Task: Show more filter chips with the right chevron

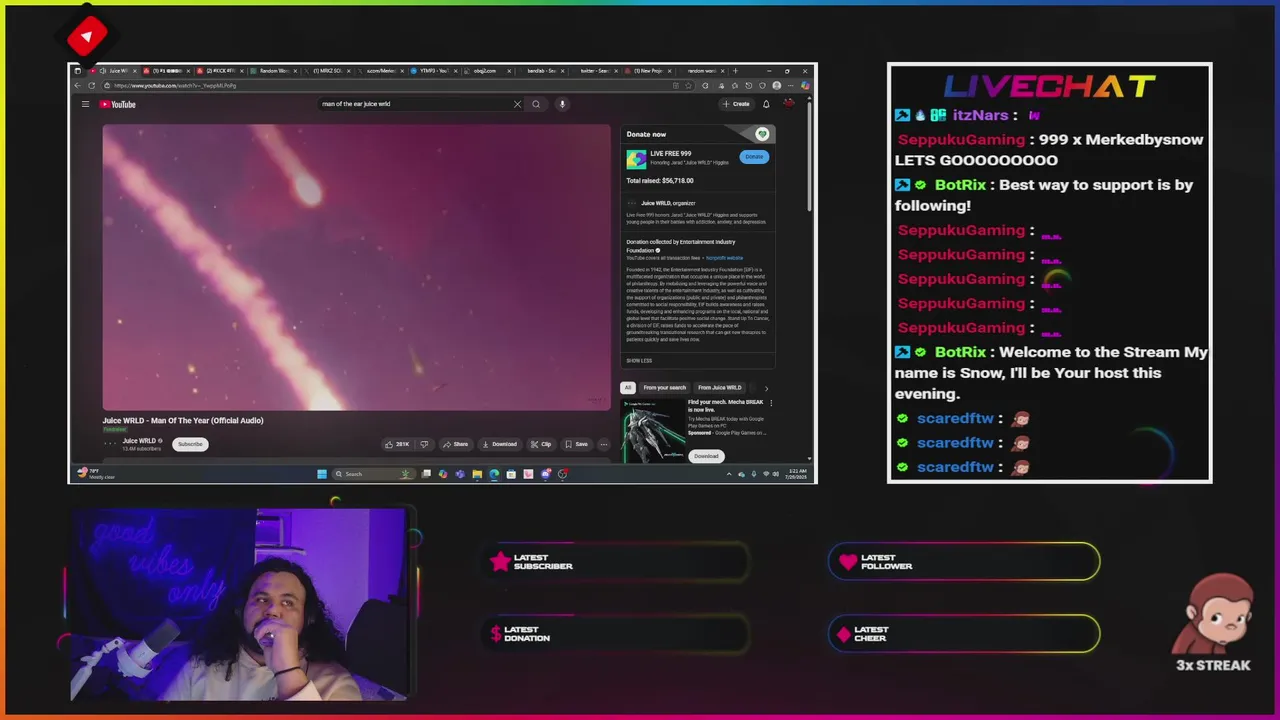Action: pos(766,388)
